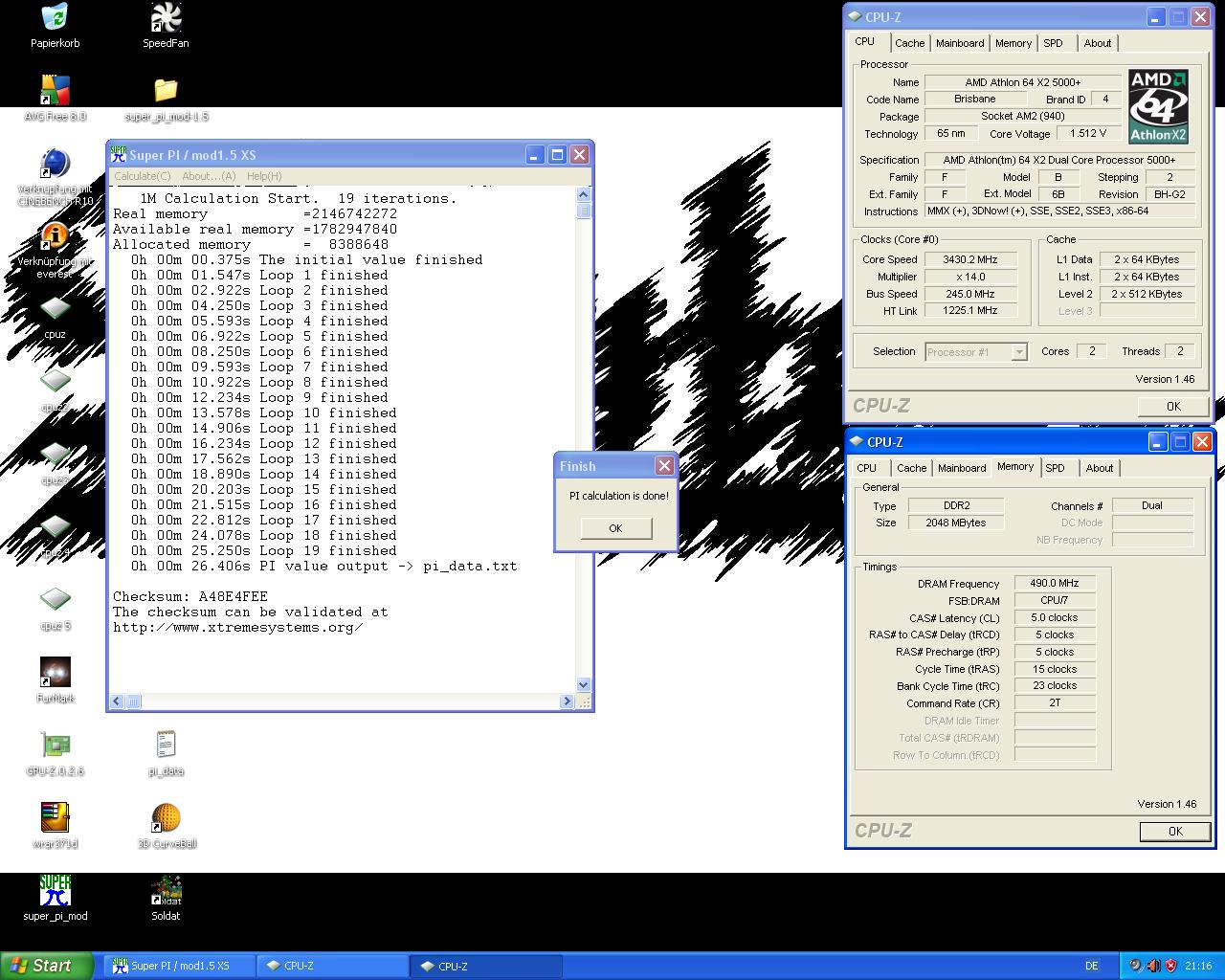Click the xtremesystems.org URL text
This screenshot has width=1225, height=980.
tap(238, 627)
